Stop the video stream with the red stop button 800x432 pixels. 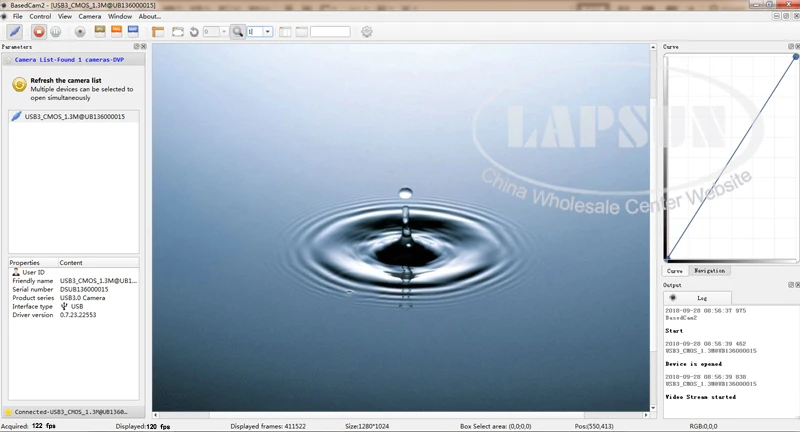tap(39, 32)
